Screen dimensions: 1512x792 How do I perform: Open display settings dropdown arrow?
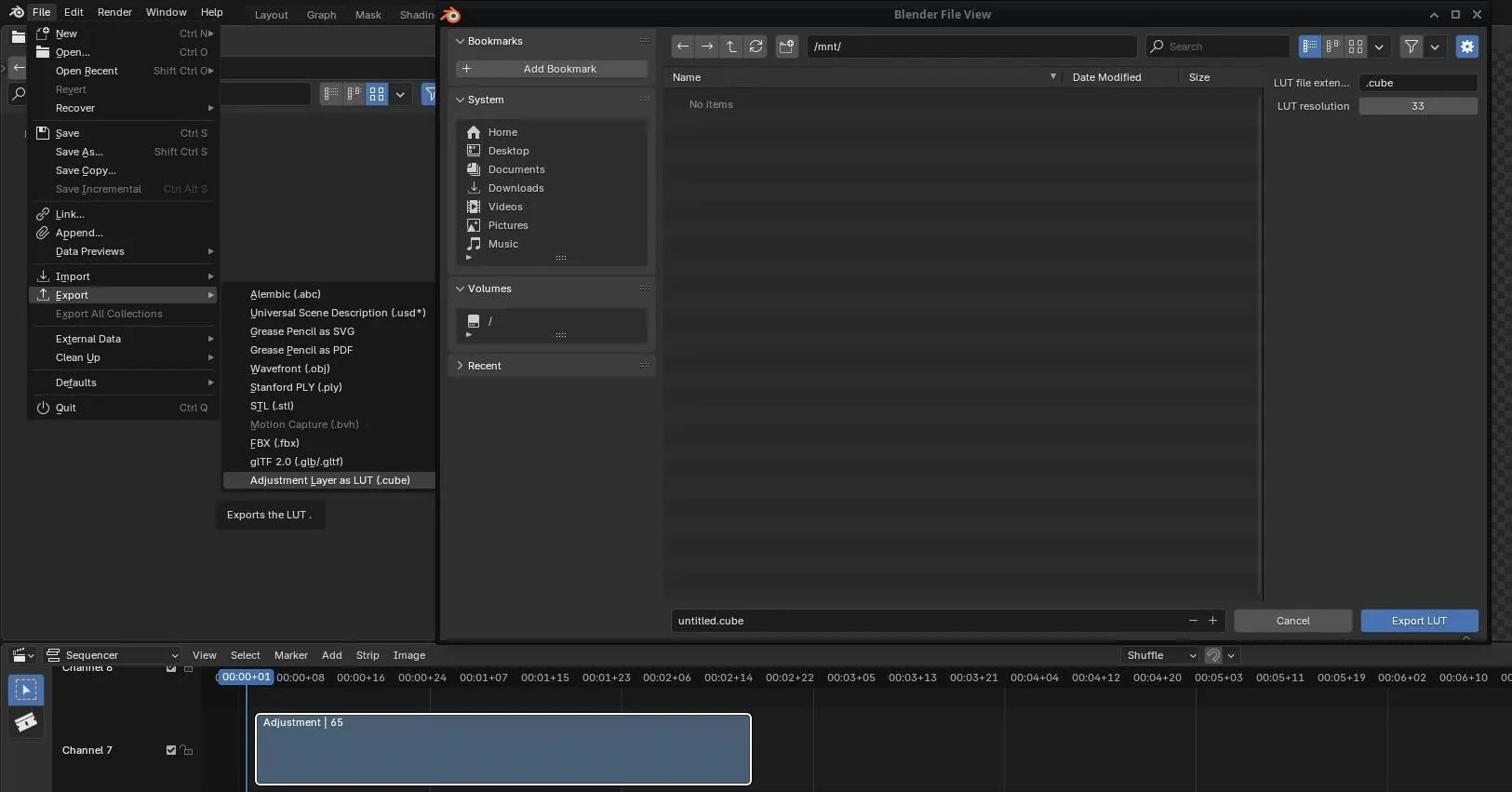pos(1379,47)
